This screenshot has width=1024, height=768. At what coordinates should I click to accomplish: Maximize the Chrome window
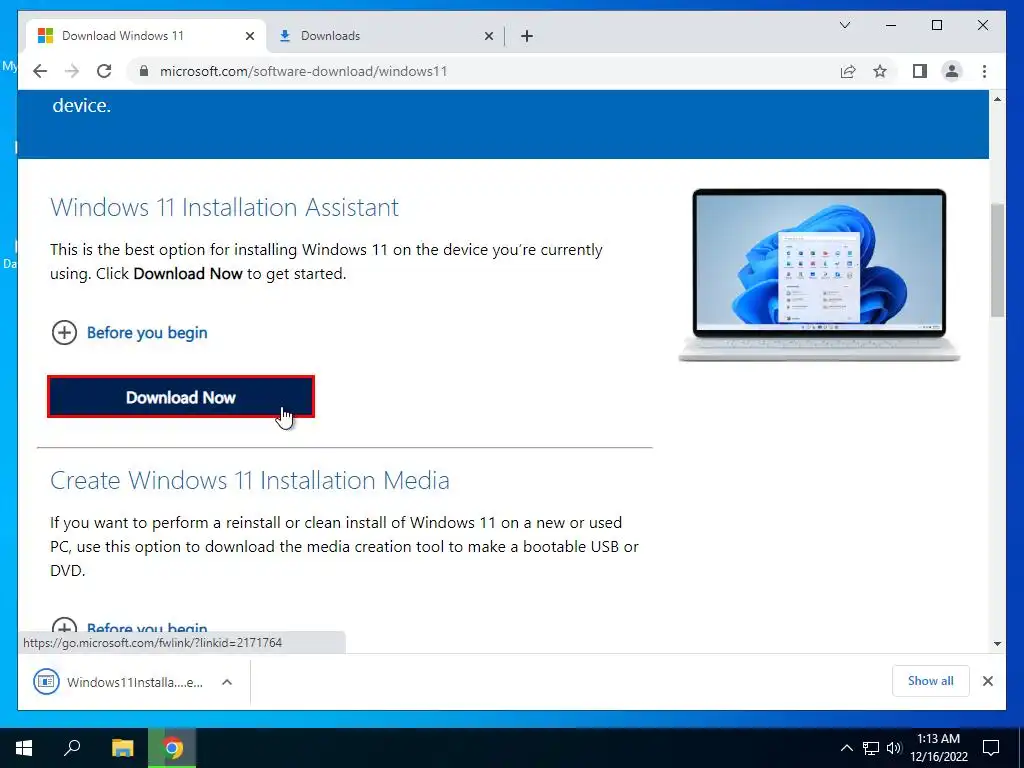click(x=936, y=25)
